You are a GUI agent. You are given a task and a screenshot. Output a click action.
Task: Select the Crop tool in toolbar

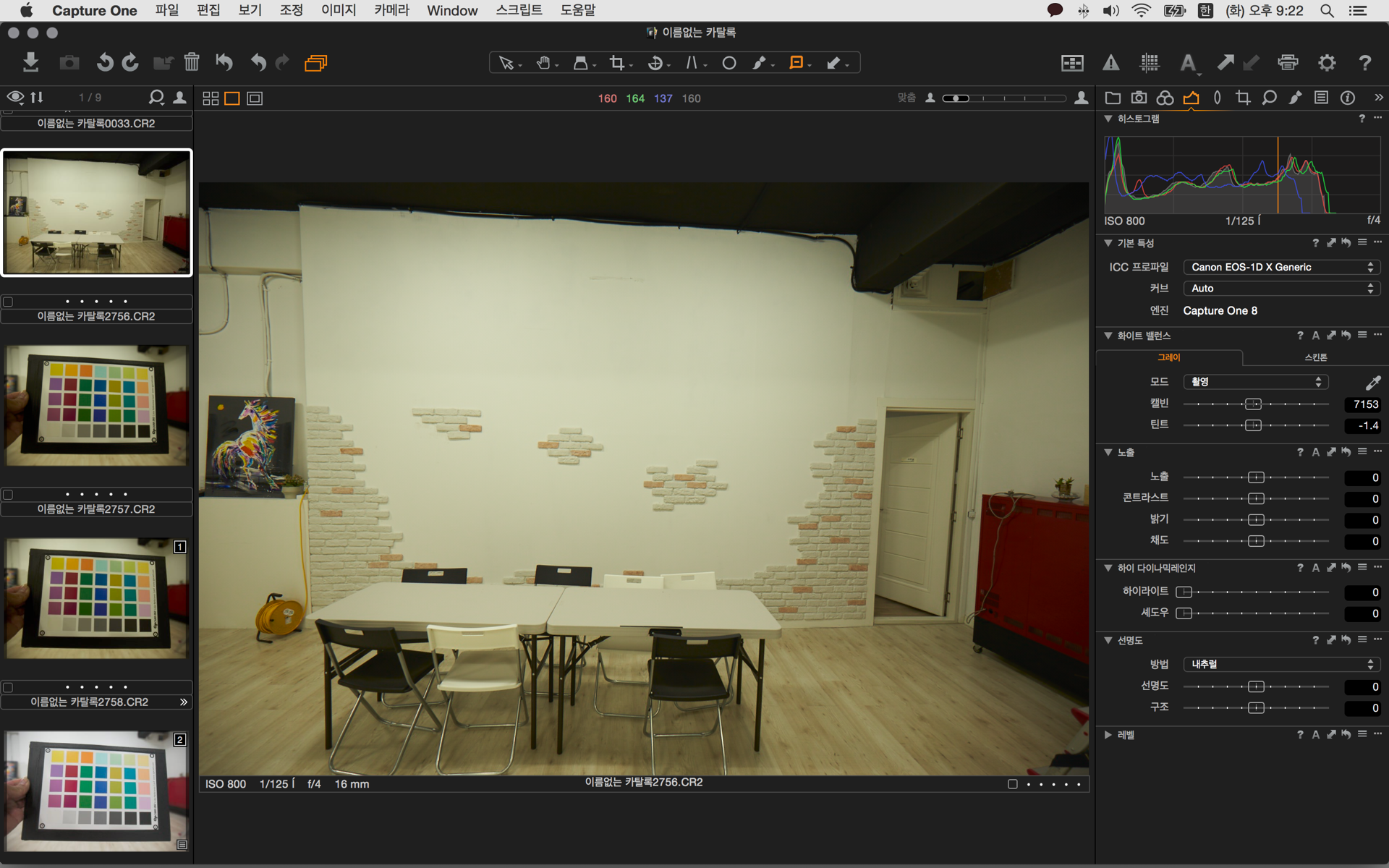[x=617, y=63]
